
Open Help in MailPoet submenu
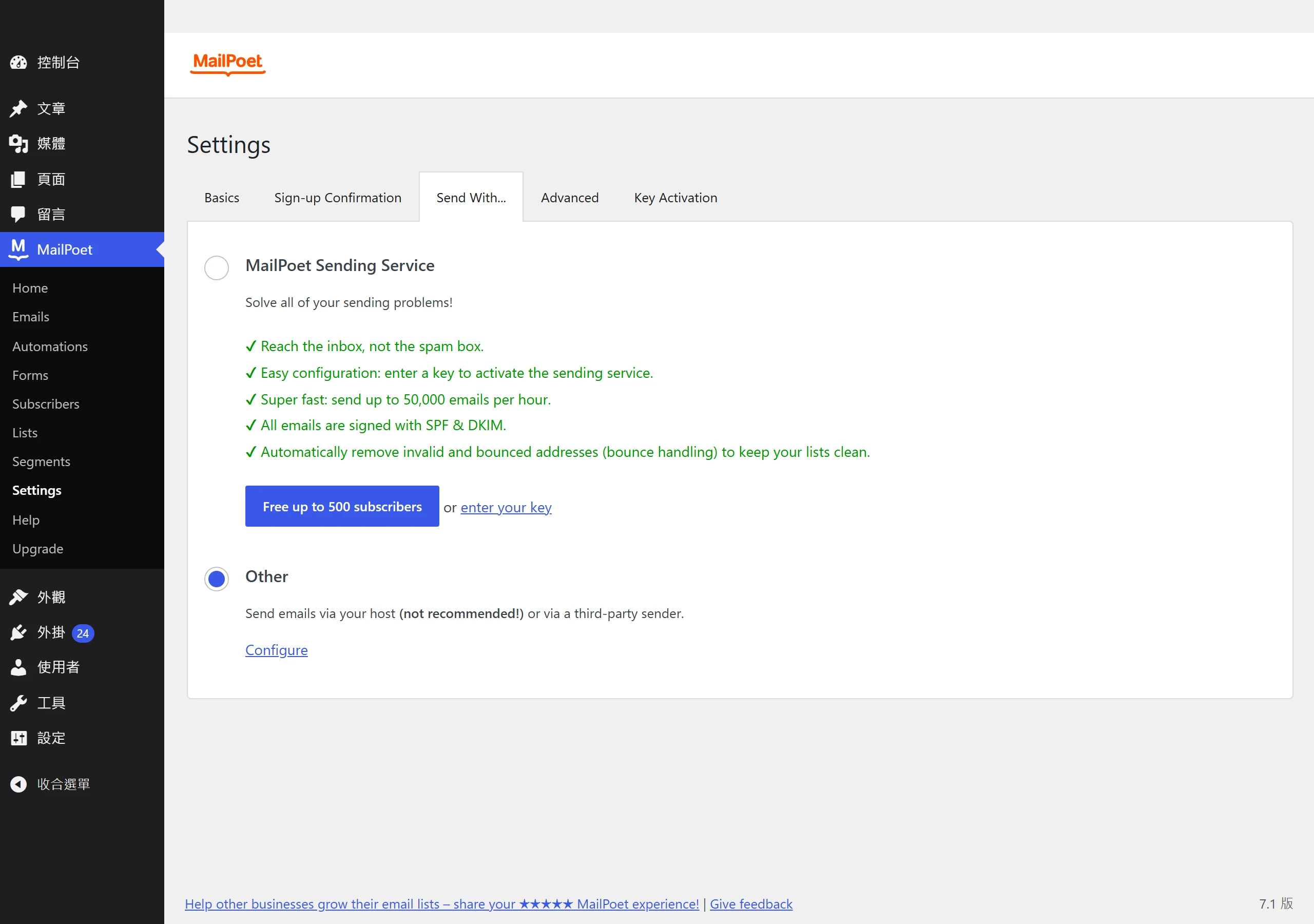point(26,520)
